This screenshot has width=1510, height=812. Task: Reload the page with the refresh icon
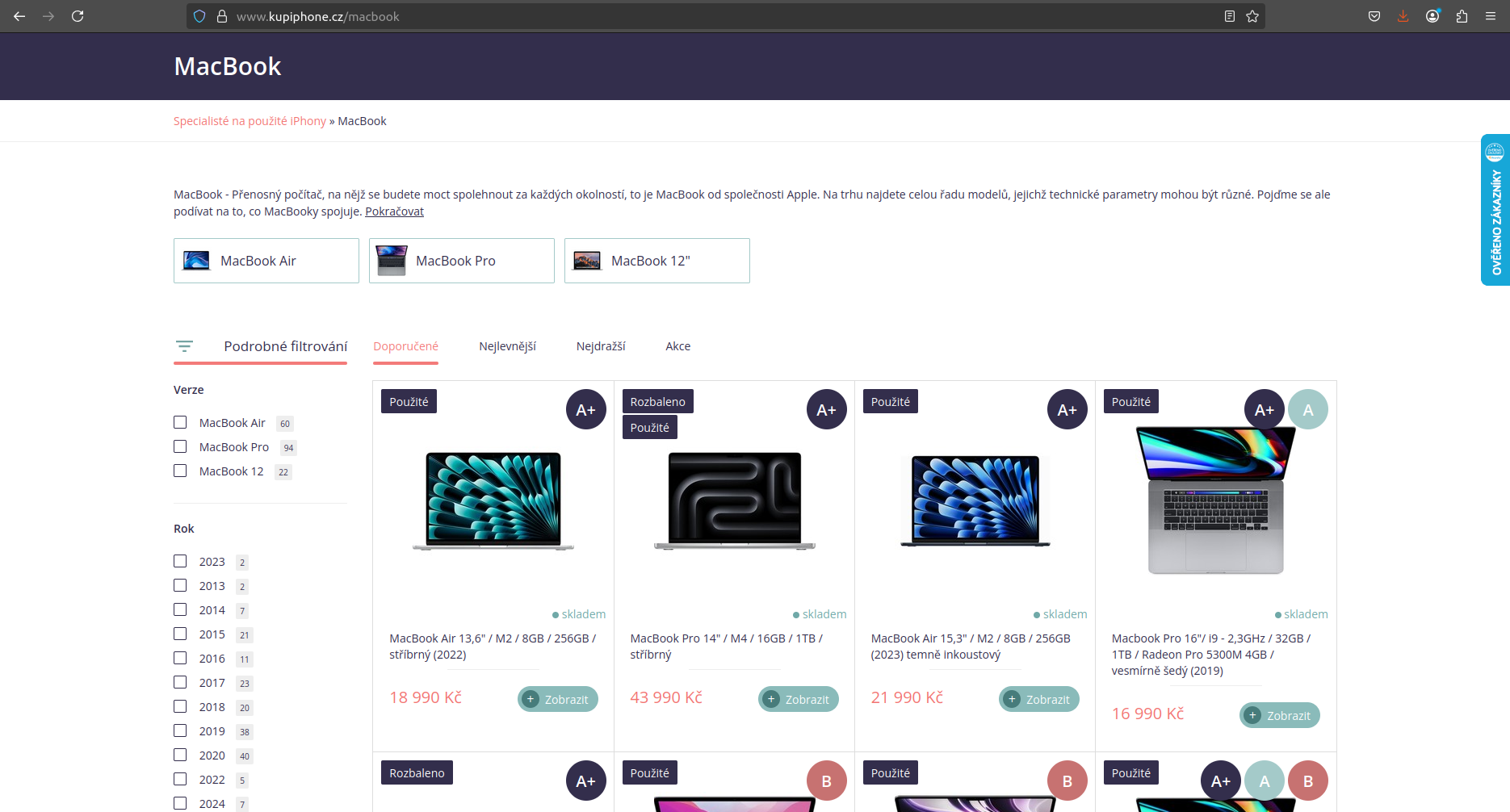78,16
